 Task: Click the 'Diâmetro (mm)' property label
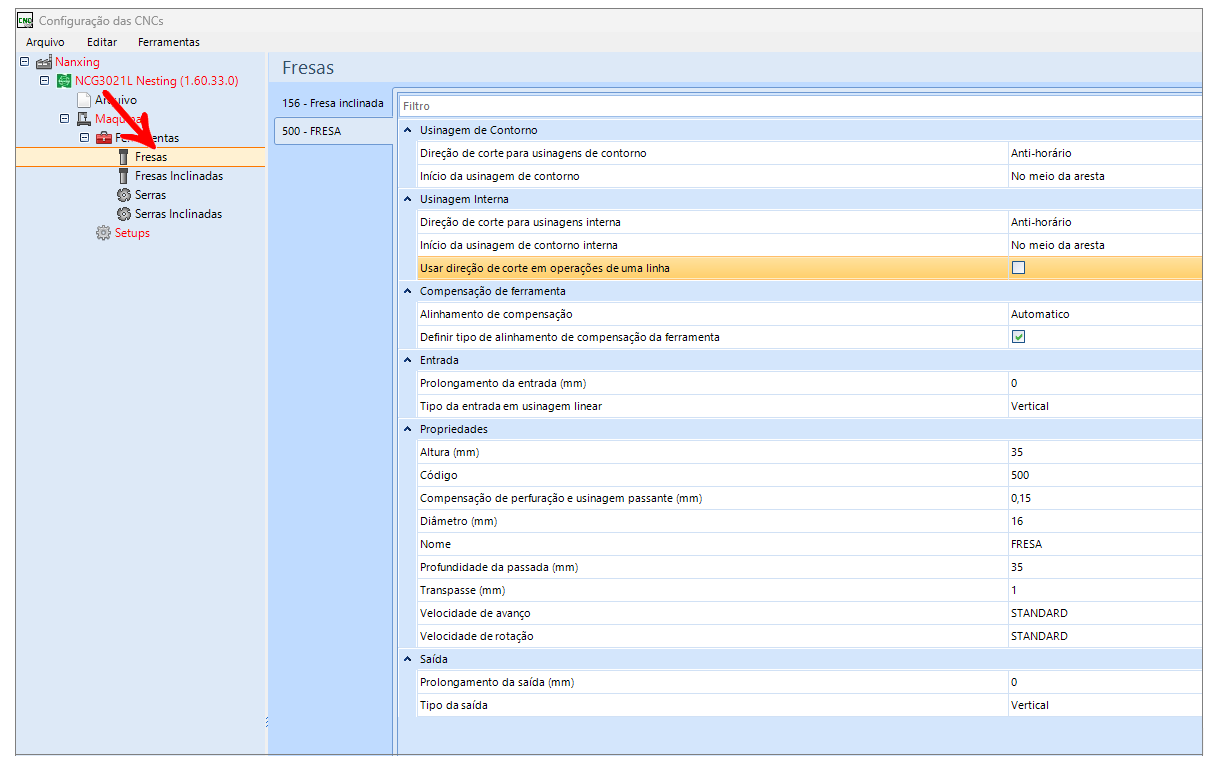pos(458,521)
